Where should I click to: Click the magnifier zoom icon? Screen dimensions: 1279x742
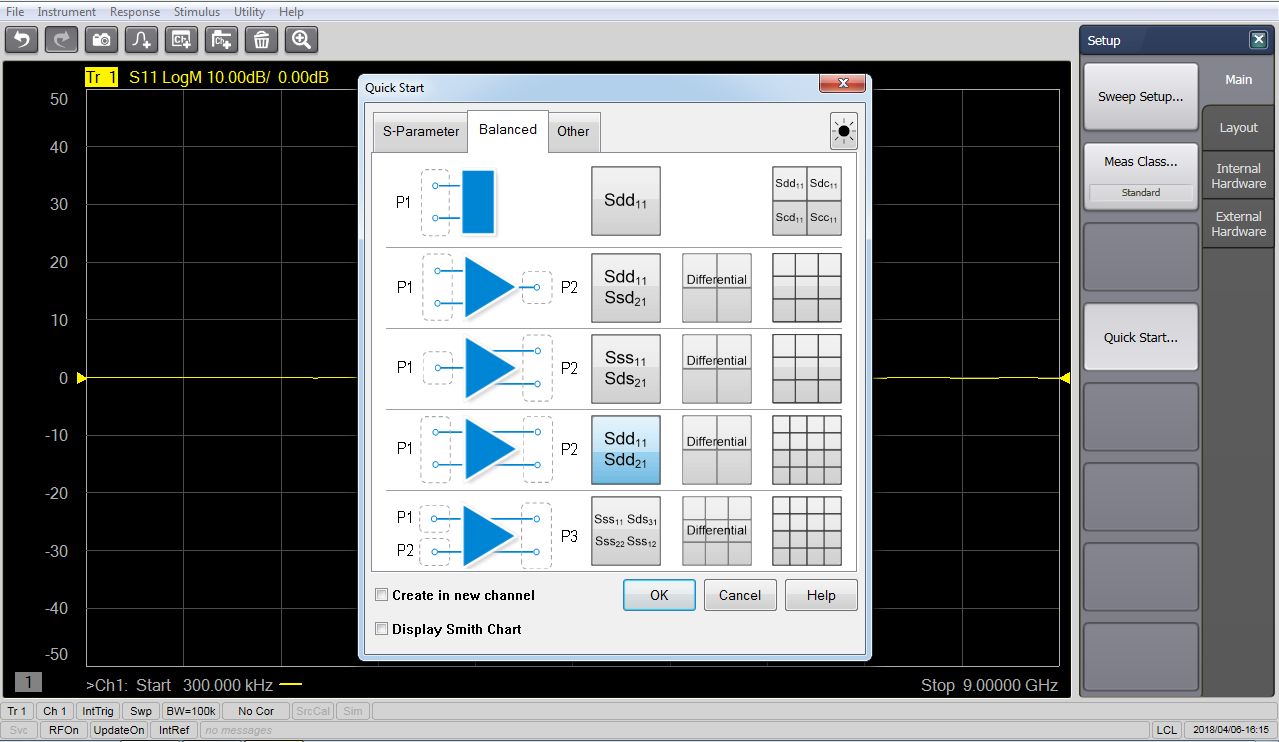click(x=301, y=39)
